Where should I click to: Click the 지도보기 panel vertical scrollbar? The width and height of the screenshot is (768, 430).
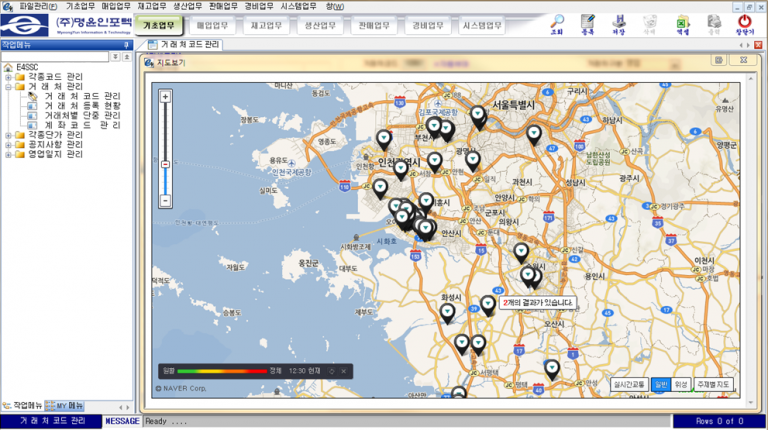coord(751,240)
